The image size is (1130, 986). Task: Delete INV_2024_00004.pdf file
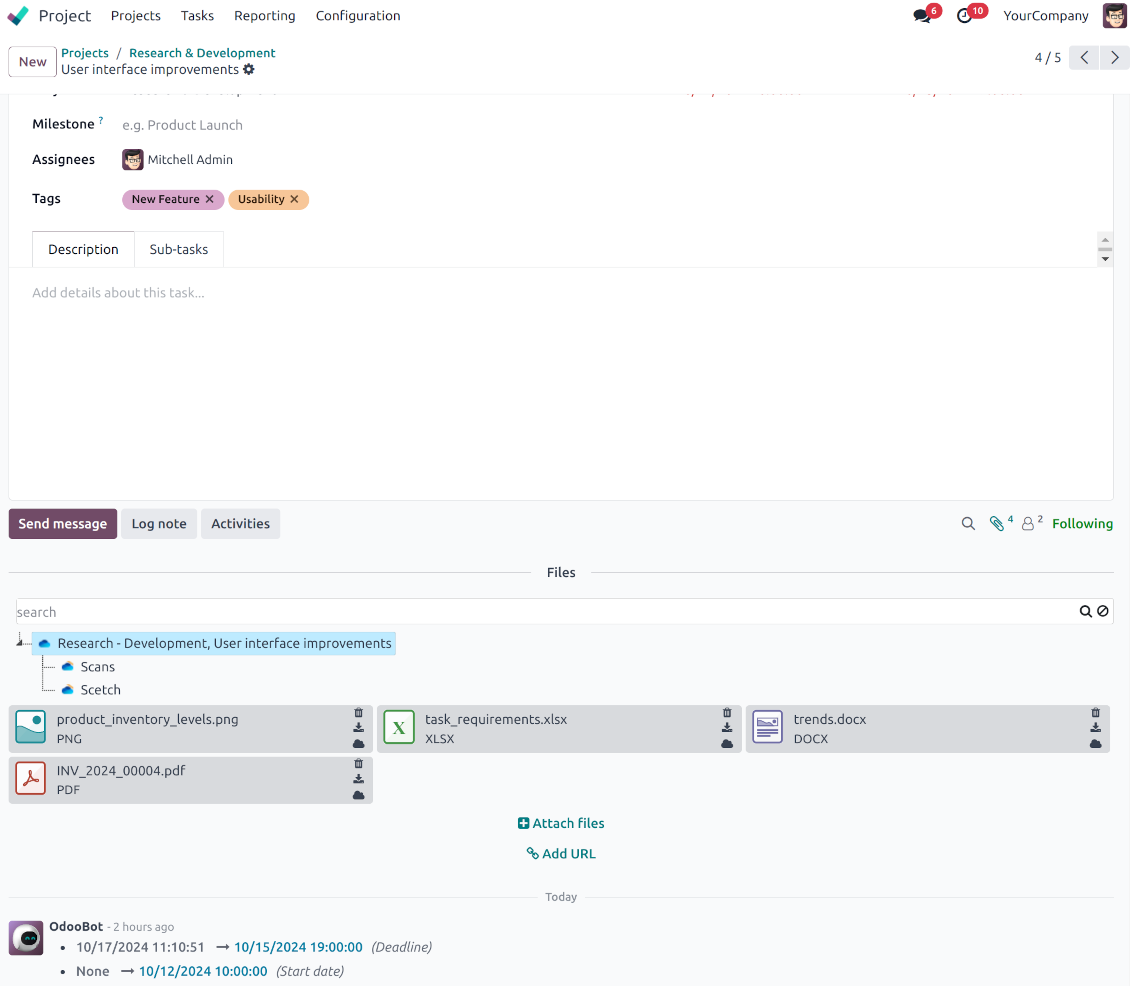point(358,764)
